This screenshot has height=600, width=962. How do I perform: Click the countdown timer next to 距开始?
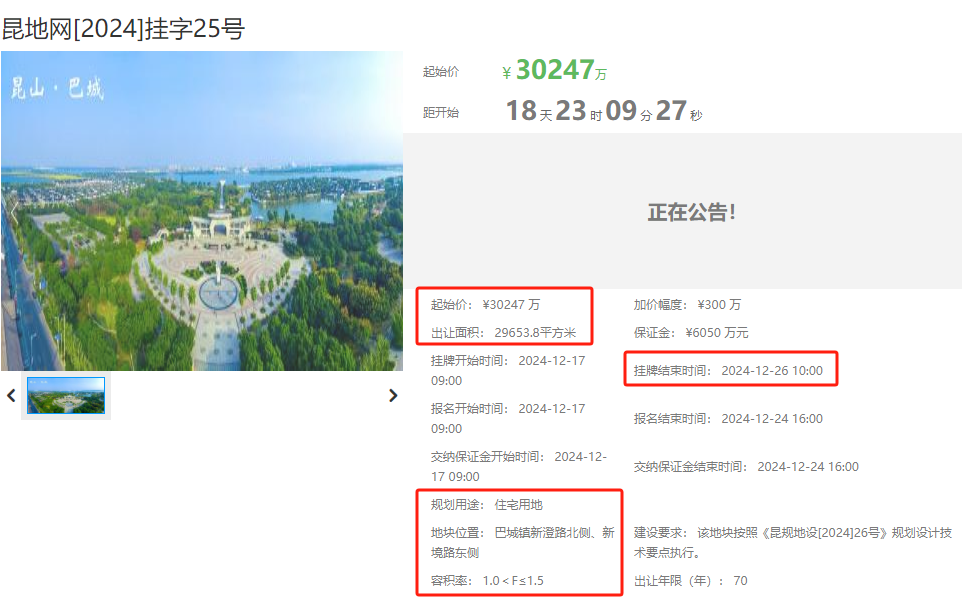pos(604,111)
